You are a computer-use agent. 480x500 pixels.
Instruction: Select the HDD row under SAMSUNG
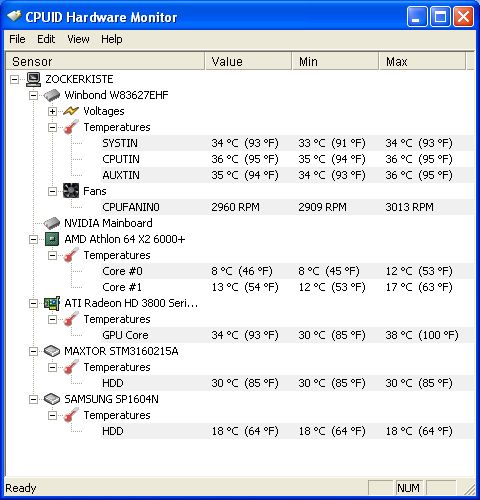(287, 431)
